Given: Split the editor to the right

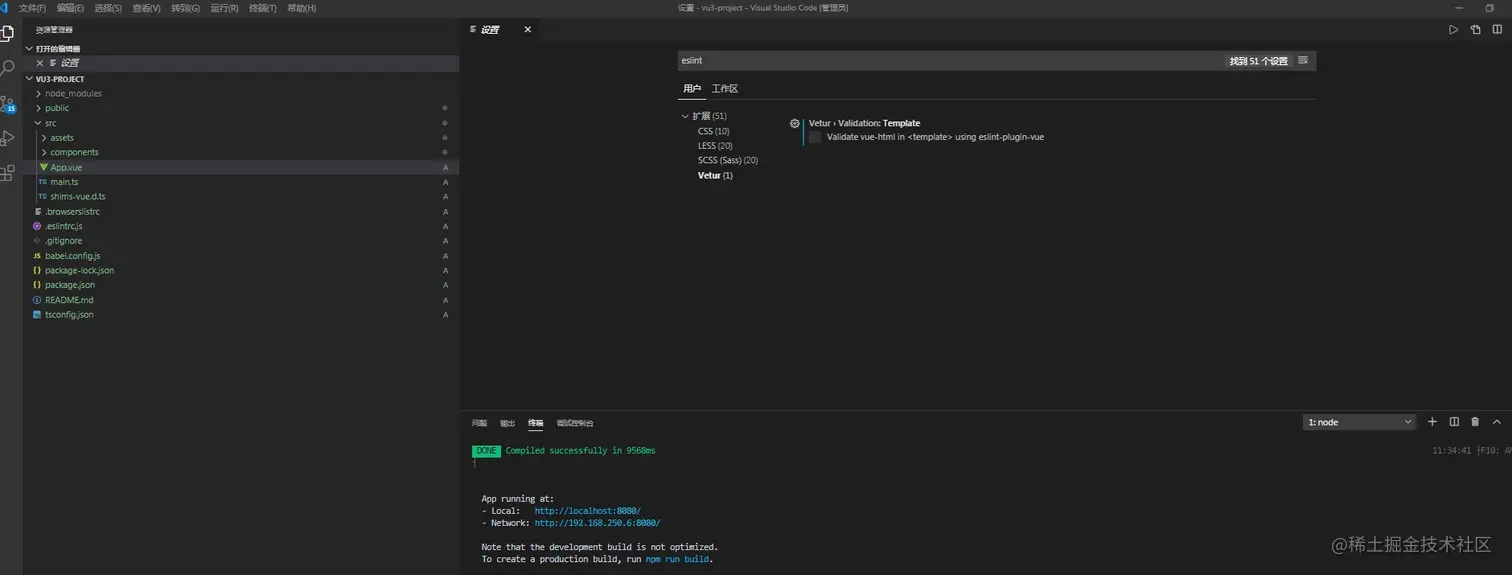Looking at the screenshot, I should pyautogui.click(x=1497, y=30).
